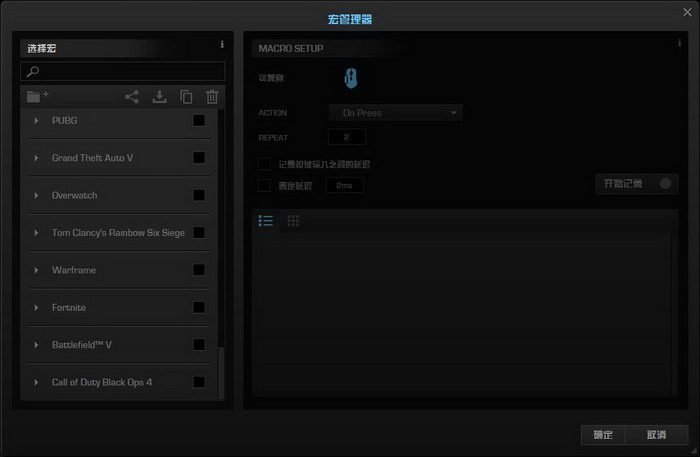Expand the Fortnite macro group
The height and width of the screenshot is (457, 700).
pyautogui.click(x=37, y=308)
